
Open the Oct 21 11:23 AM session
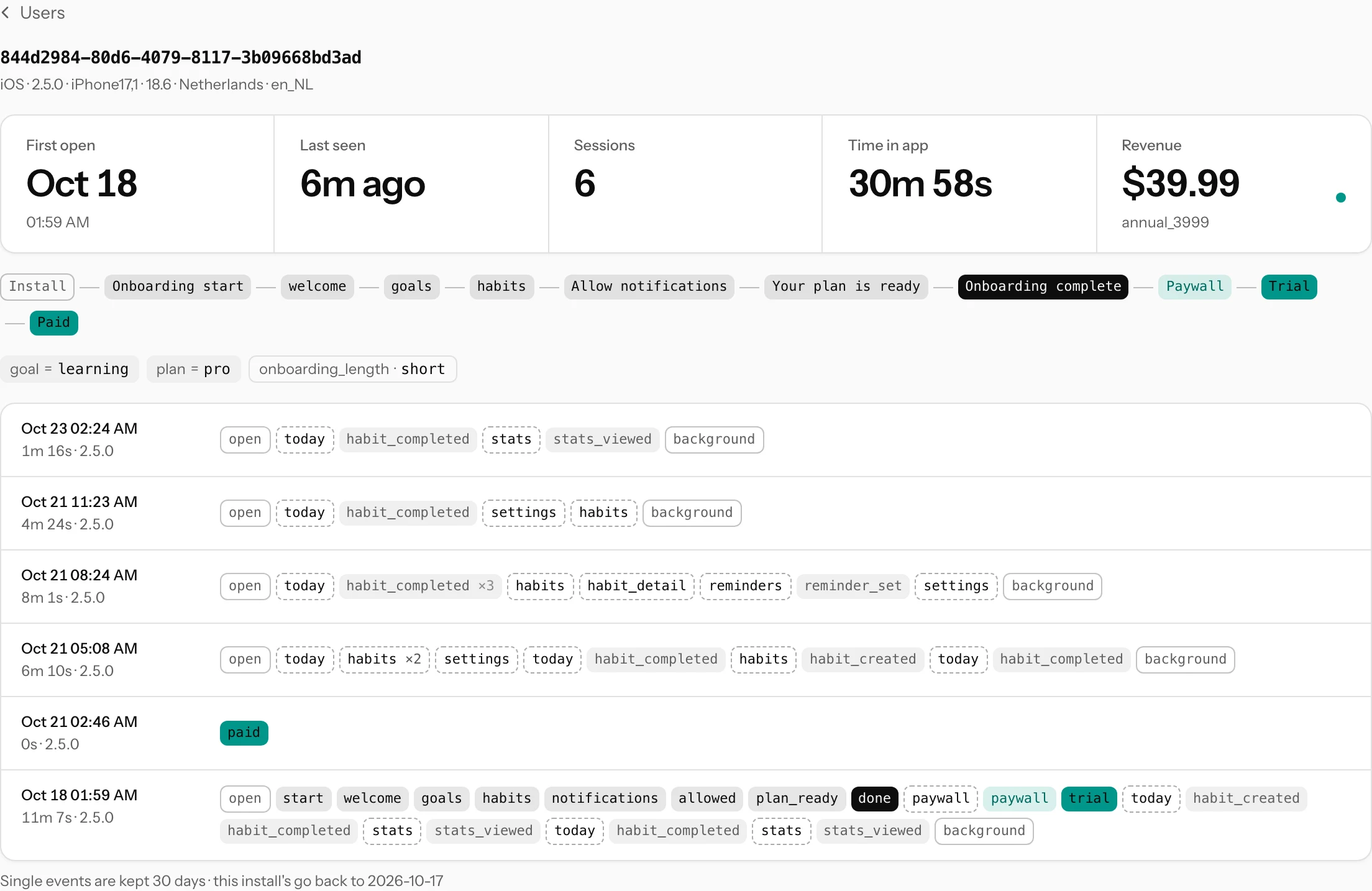[x=686, y=513]
